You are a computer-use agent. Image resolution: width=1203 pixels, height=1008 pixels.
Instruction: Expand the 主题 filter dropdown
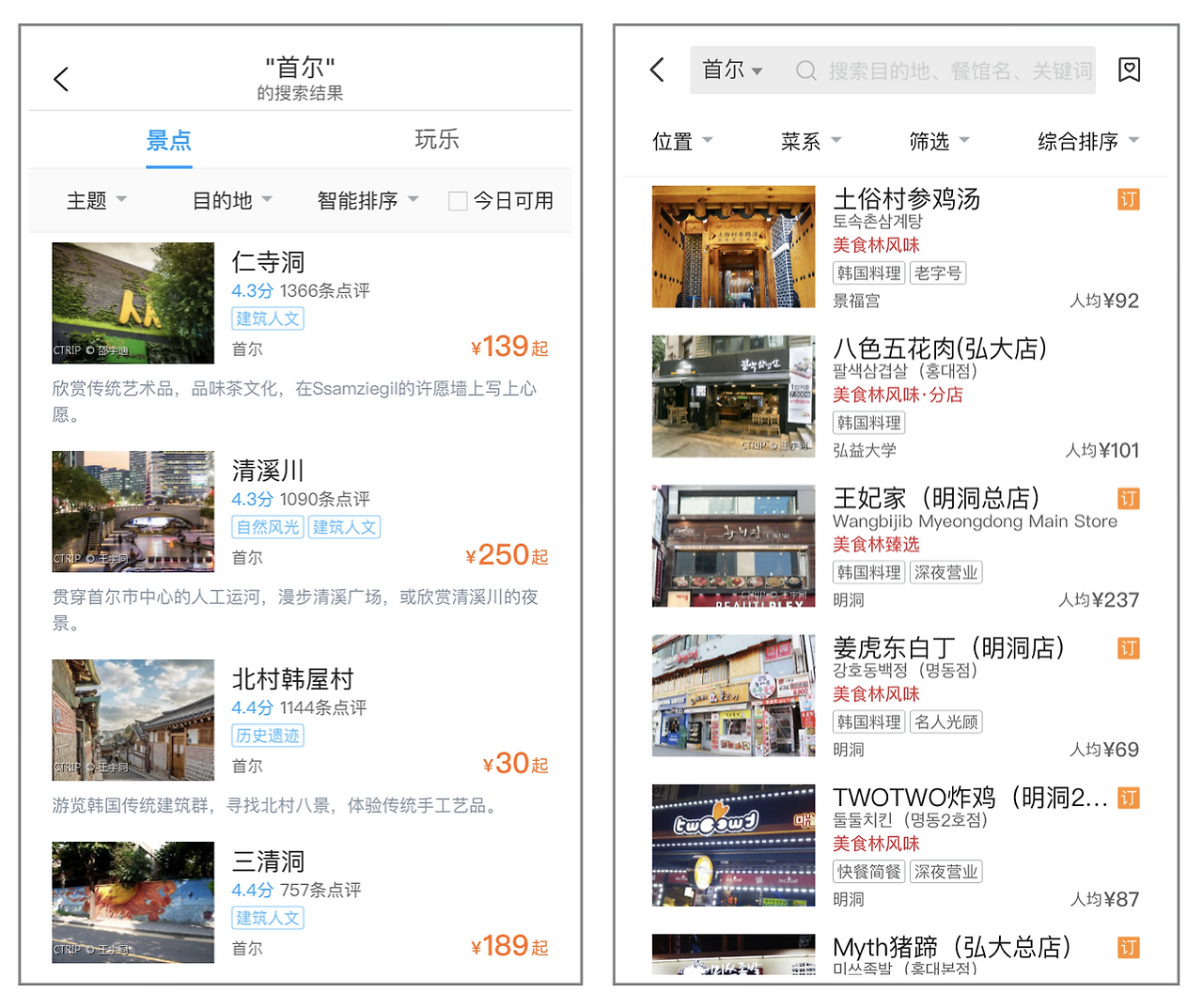point(97,201)
